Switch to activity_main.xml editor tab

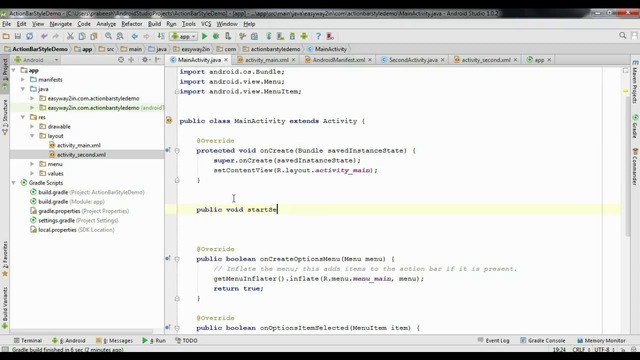click(x=267, y=60)
